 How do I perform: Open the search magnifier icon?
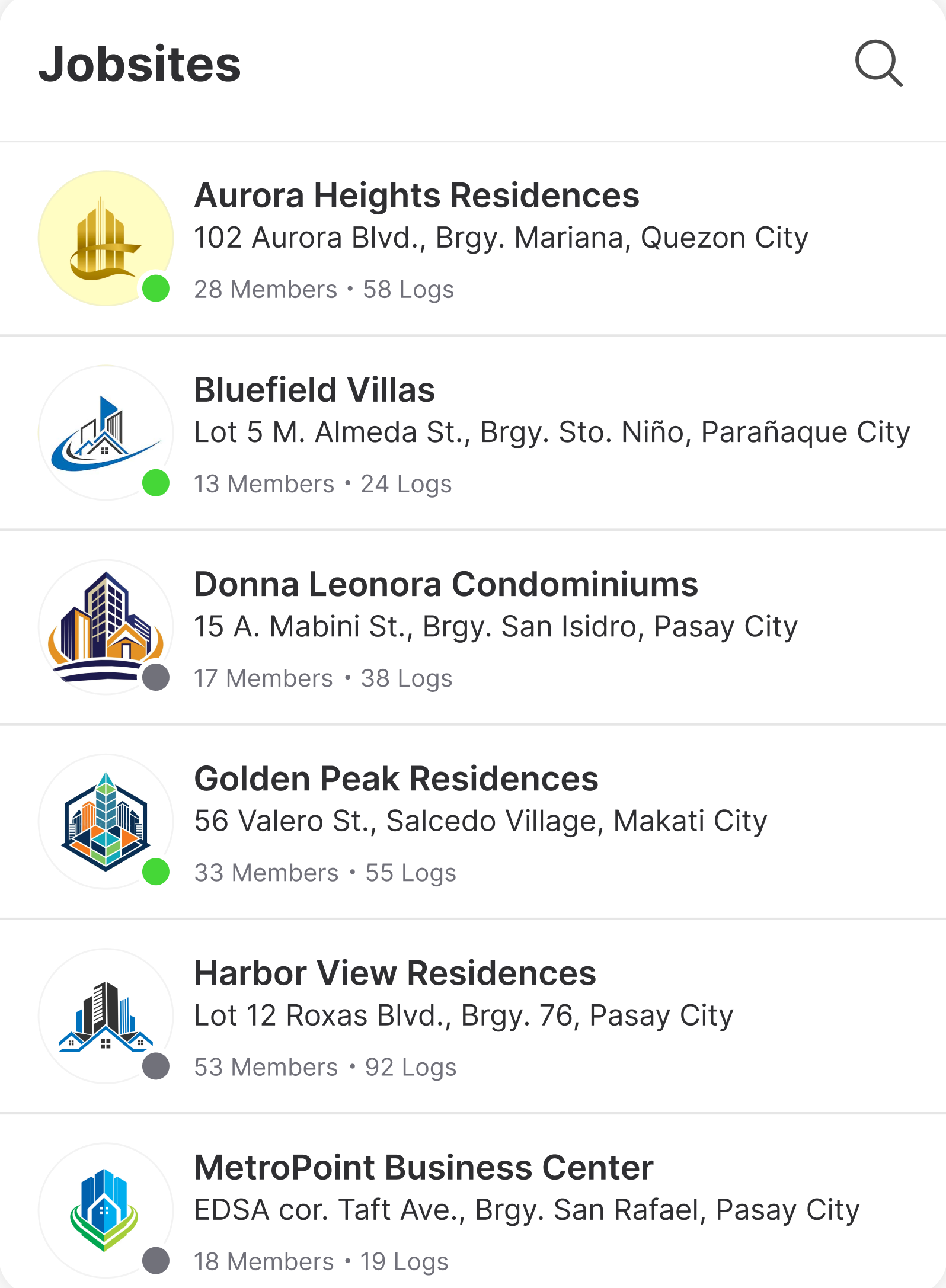(878, 63)
